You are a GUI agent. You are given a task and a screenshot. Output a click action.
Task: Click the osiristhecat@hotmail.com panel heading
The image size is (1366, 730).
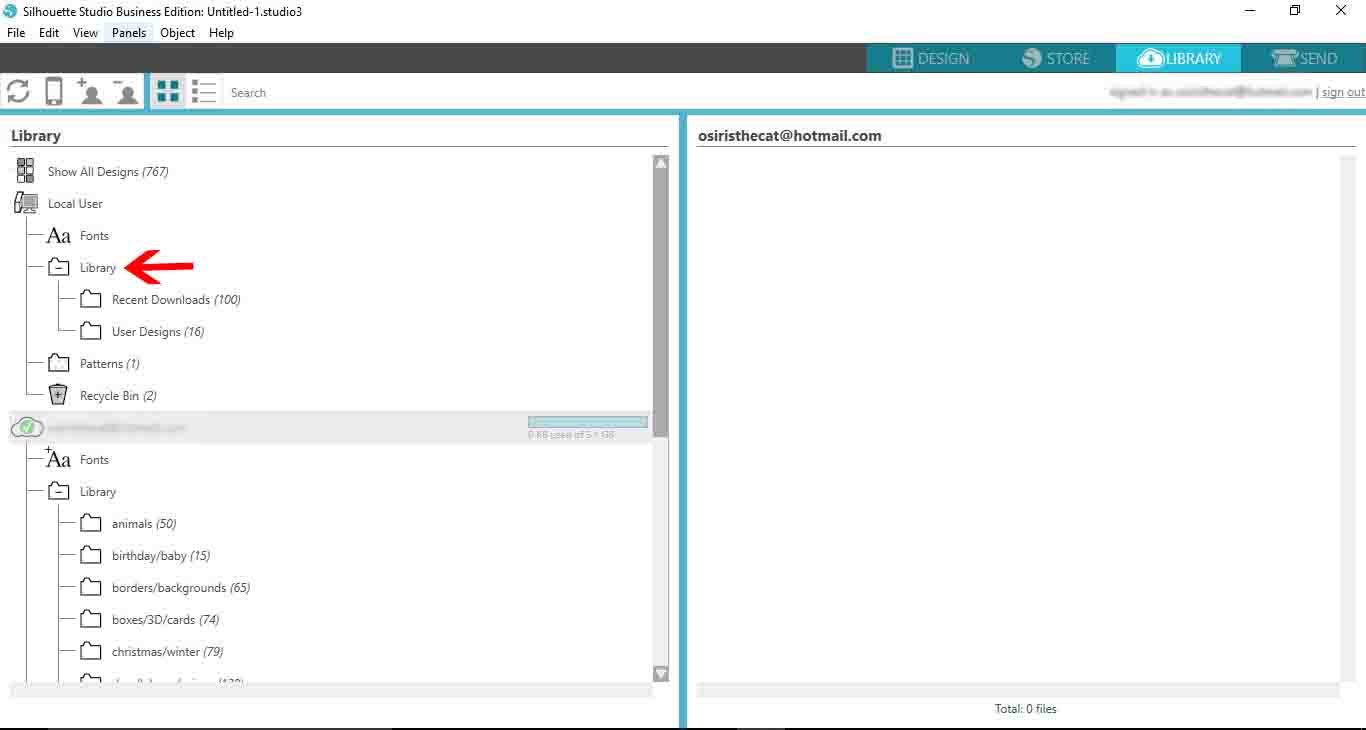[790, 136]
